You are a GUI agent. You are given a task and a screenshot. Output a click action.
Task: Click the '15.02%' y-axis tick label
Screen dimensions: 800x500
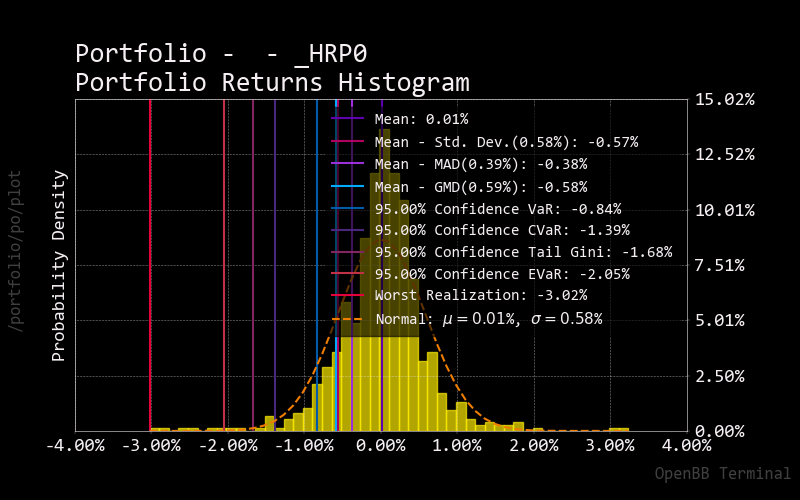[724, 99]
